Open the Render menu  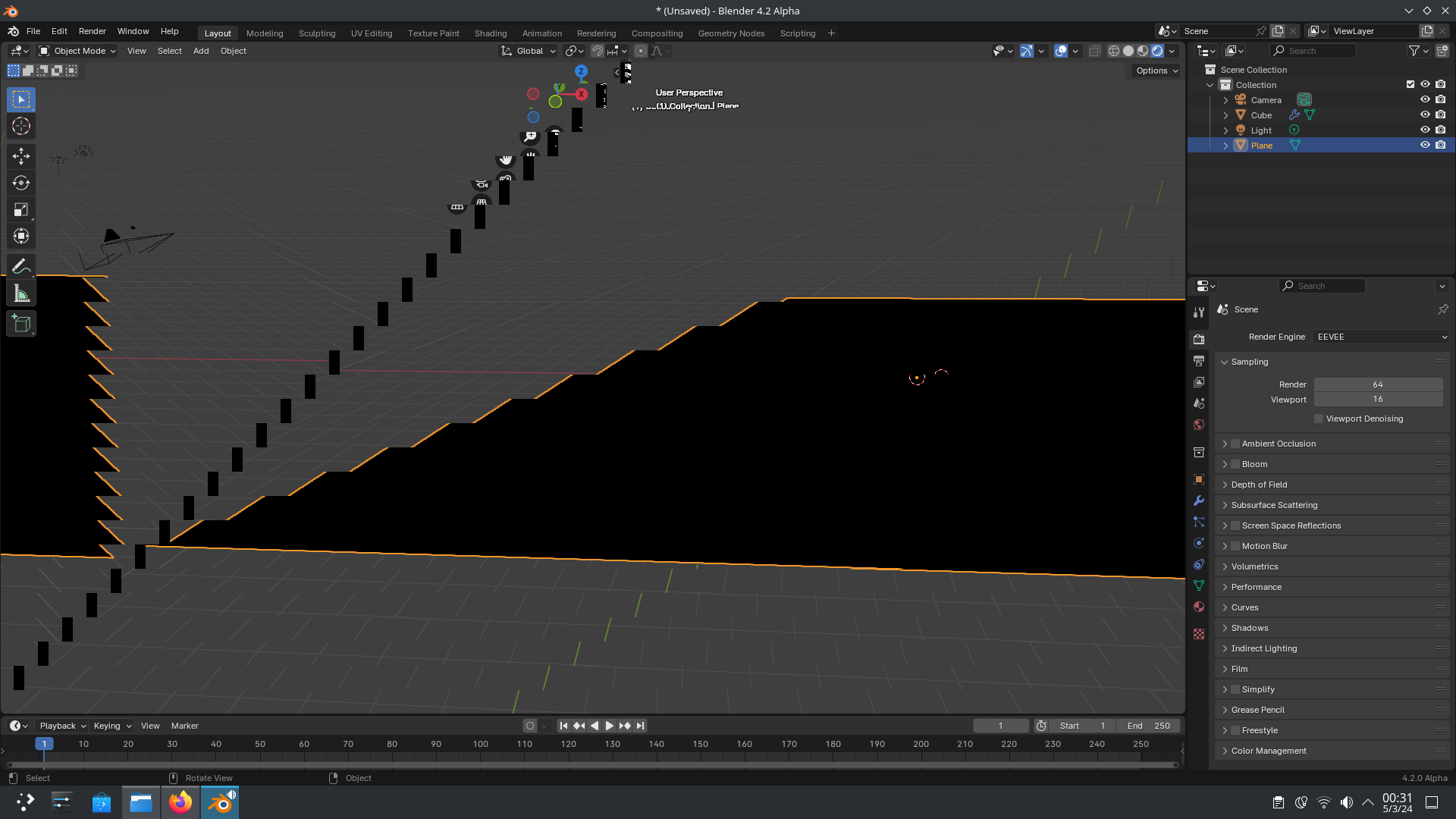[93, 31]
